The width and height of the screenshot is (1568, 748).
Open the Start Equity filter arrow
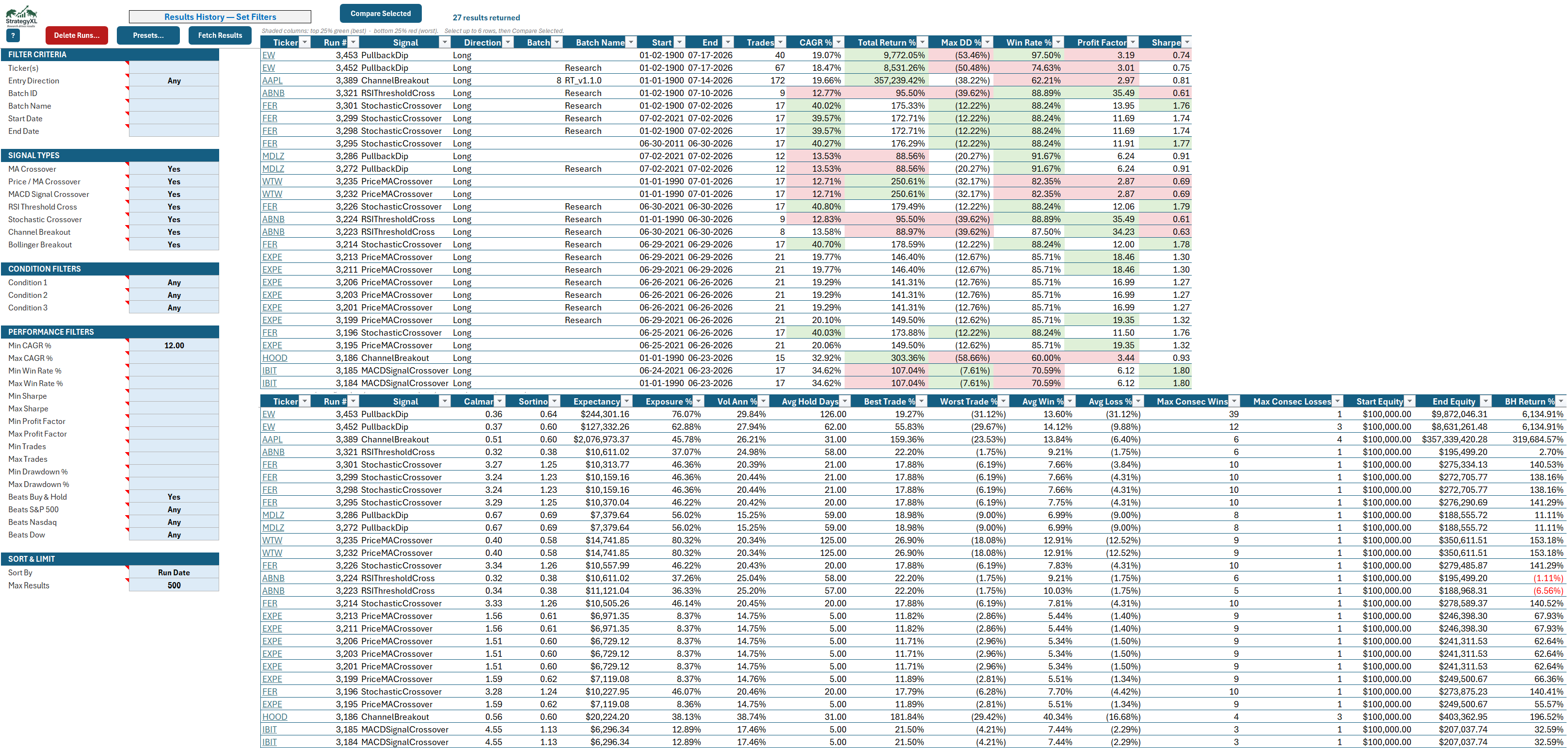point(1410,401)
